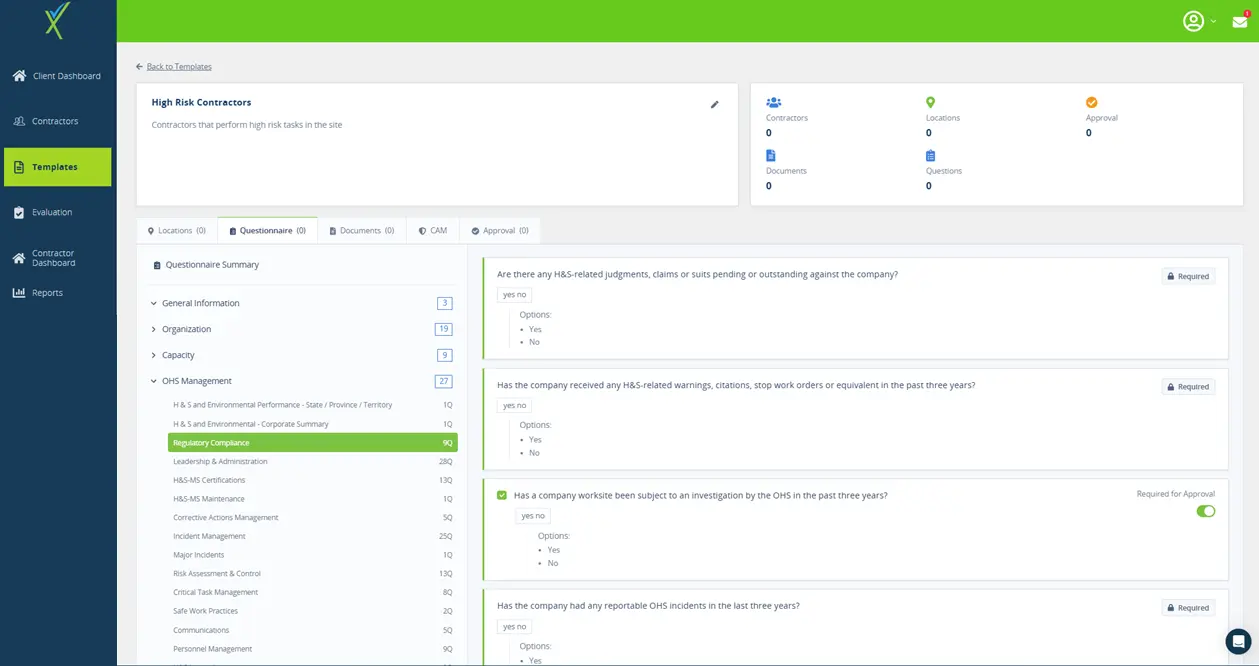Viewport: 1259px width, 666px height.
Task: Select Regulatory Compliance subsection
Action: [312, 443]
